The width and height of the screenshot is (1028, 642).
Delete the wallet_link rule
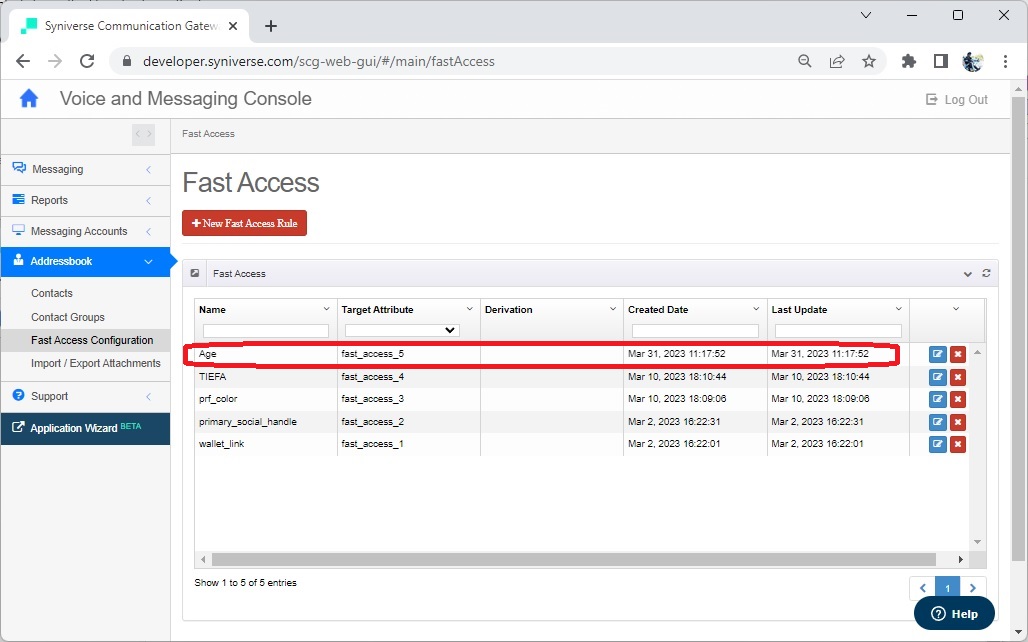point(958,444)
